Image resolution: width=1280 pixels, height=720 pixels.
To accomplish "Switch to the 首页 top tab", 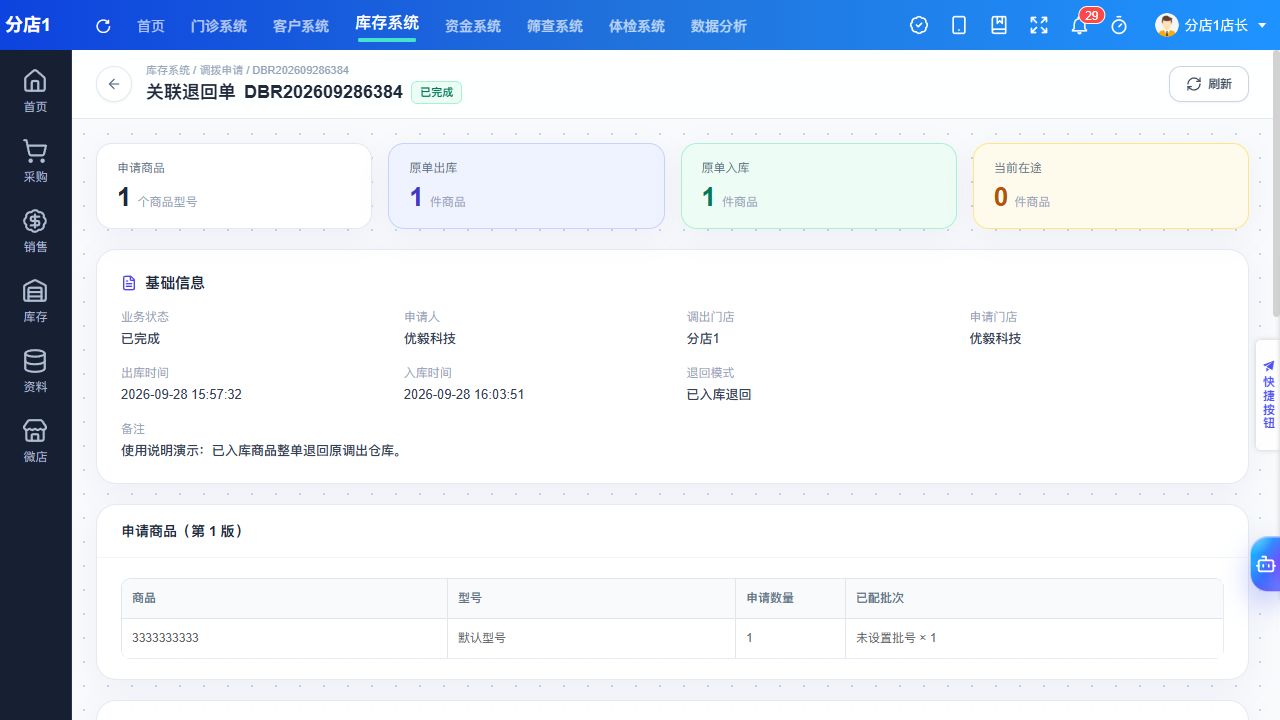I will click(151, 26).
